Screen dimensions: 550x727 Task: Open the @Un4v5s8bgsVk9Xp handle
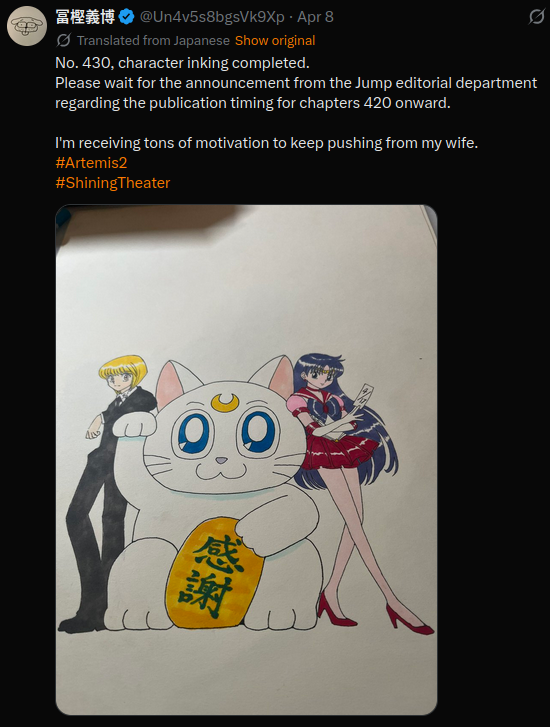212,17
